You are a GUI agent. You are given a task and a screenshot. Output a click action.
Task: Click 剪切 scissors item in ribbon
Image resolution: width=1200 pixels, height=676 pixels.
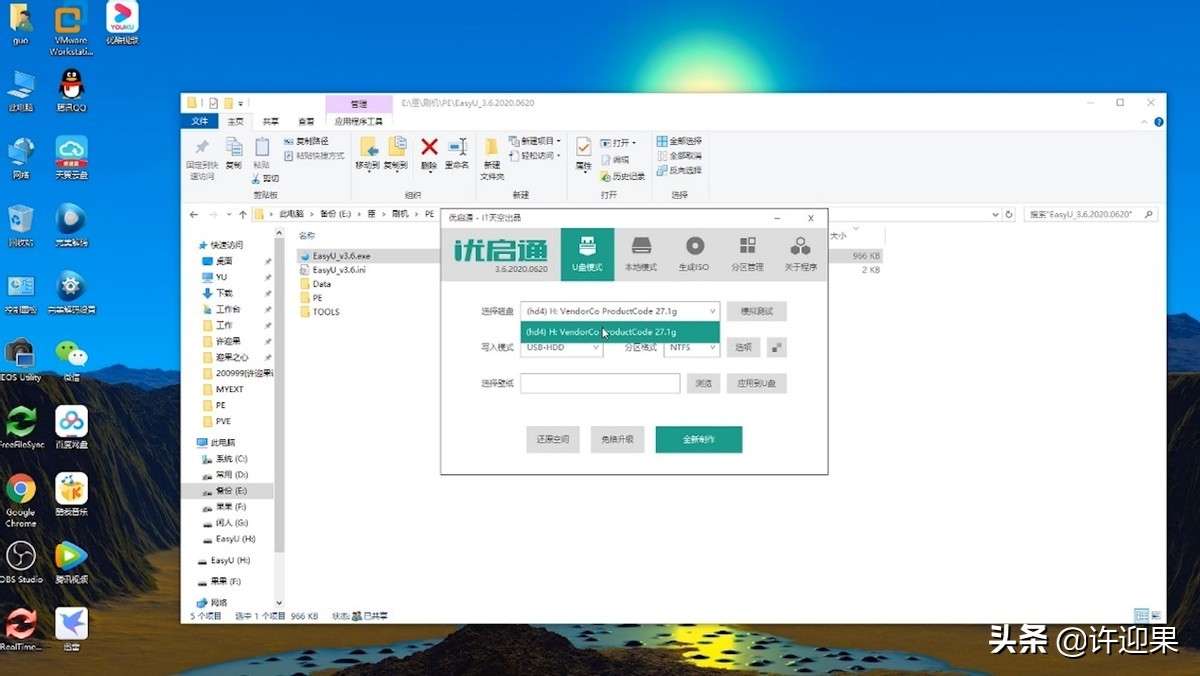click(265, 178)
